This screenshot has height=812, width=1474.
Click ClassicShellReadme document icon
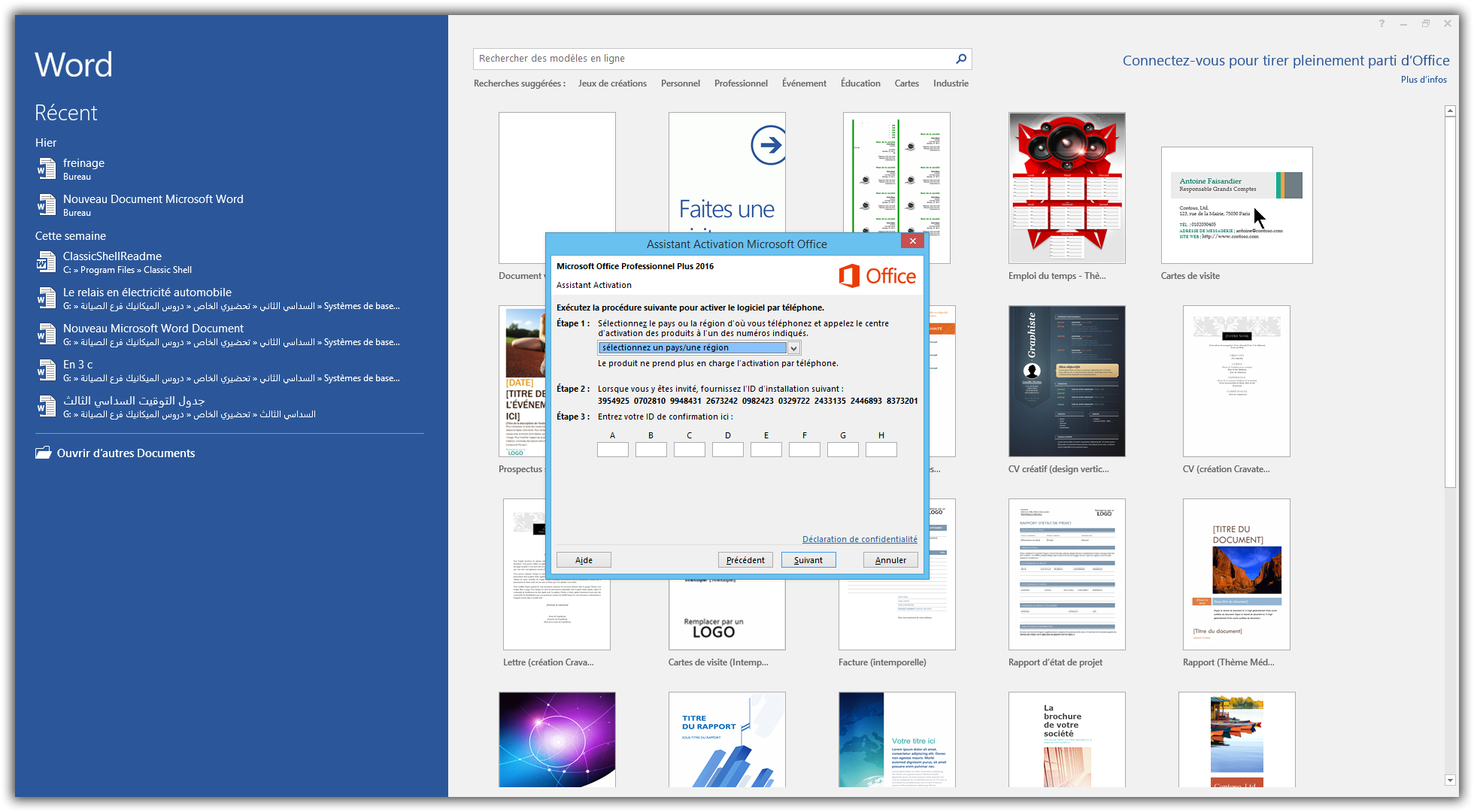click(47, 262)
